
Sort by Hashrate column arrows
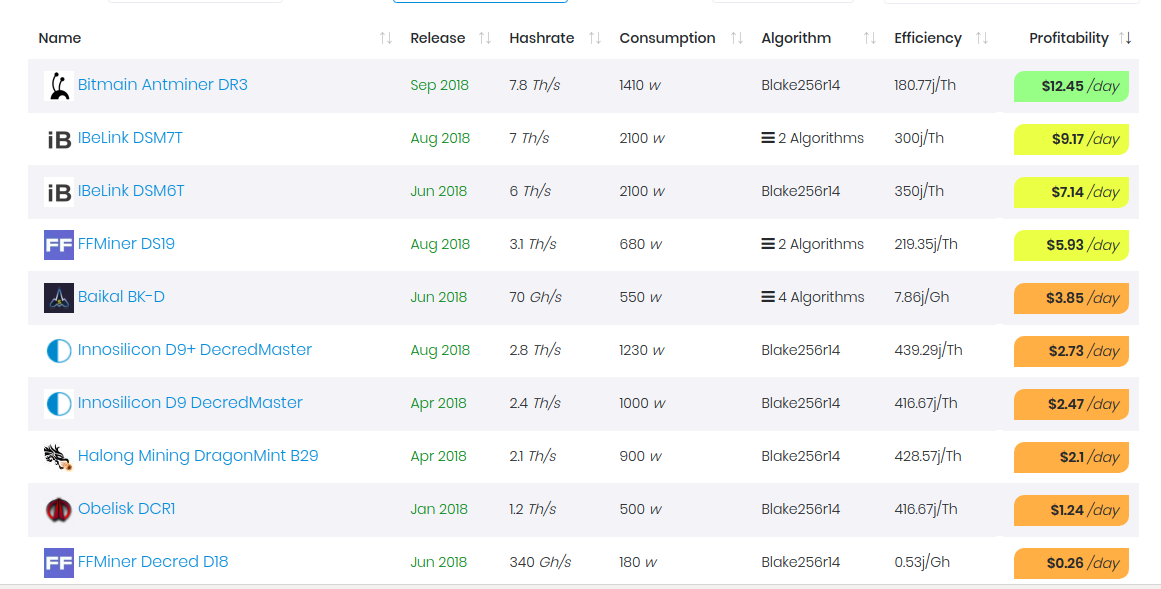tap(595, 38)
